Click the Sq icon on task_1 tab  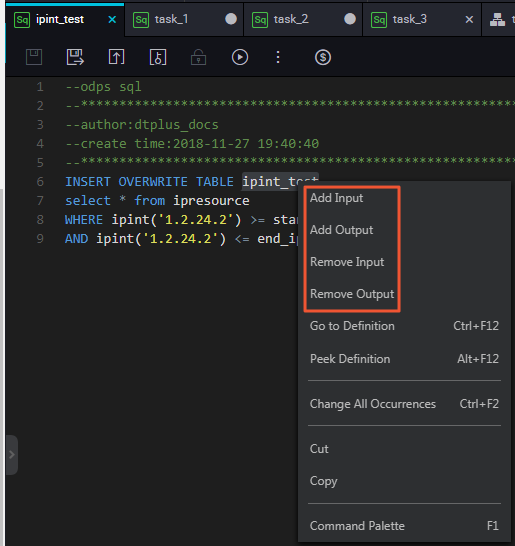pyautogui.click(x=141, y=20)
